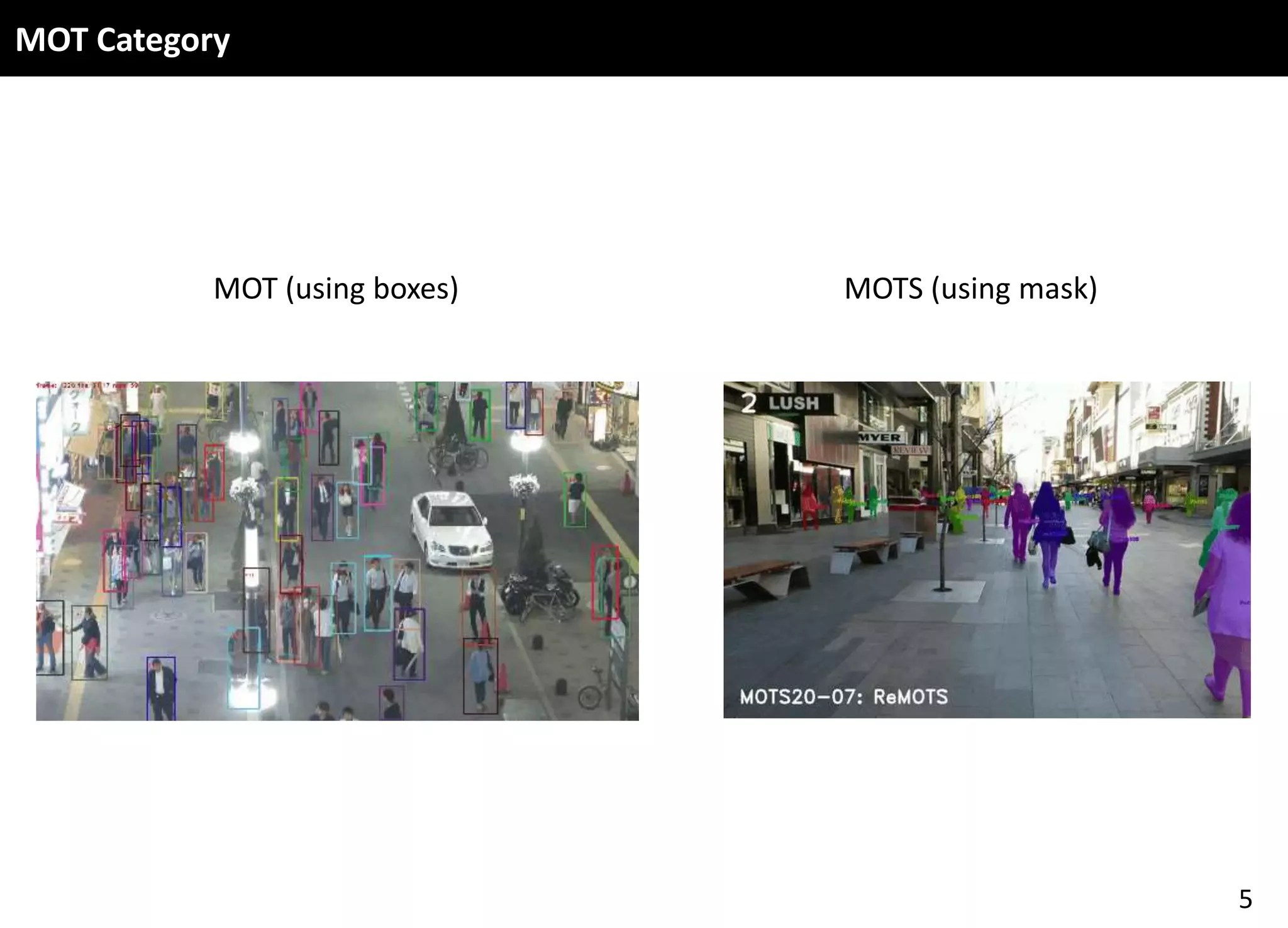Click the slide number 5

pyautogui.click(x=1245, y=899)
